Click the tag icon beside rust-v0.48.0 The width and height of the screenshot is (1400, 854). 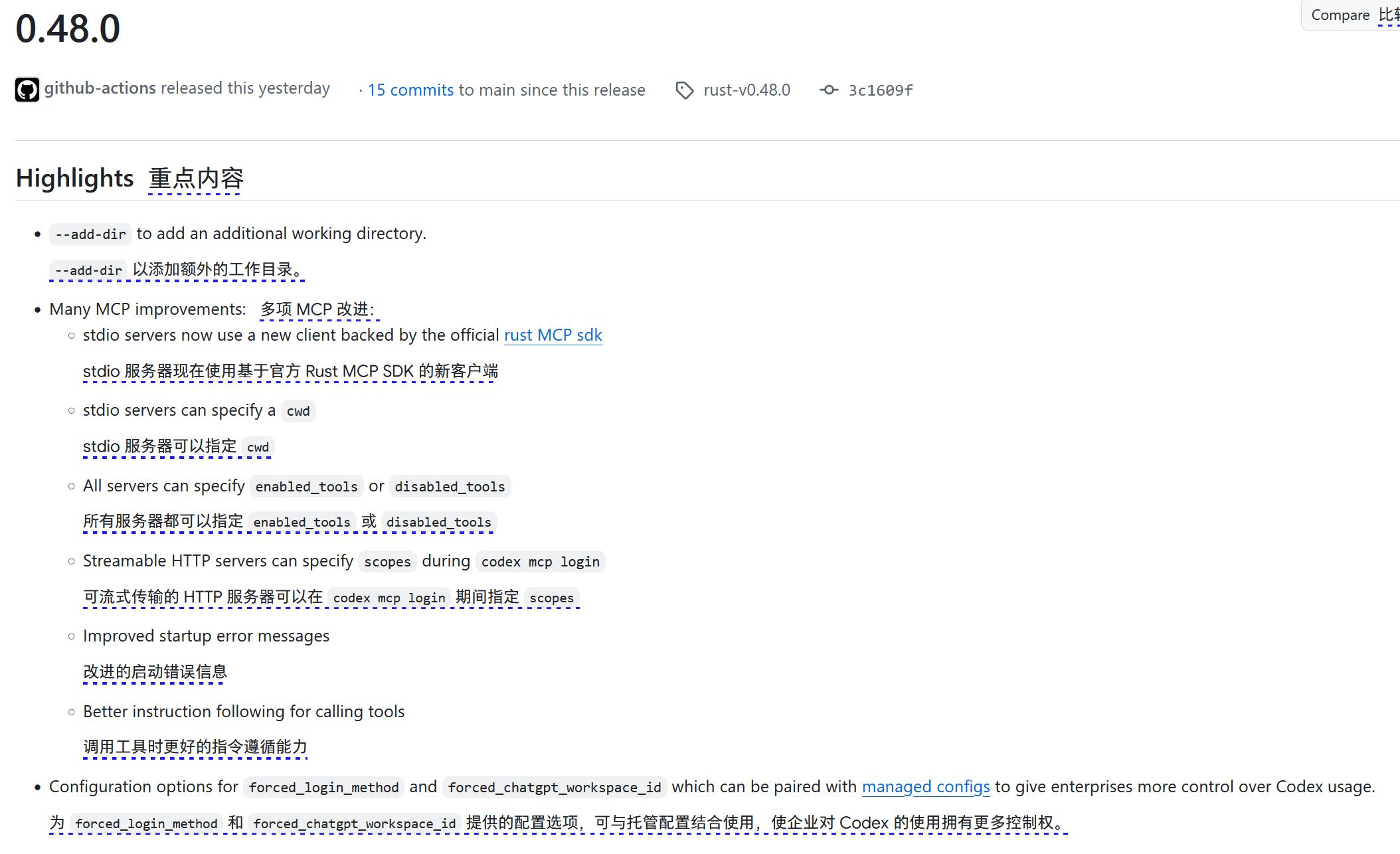pos(684,90)
